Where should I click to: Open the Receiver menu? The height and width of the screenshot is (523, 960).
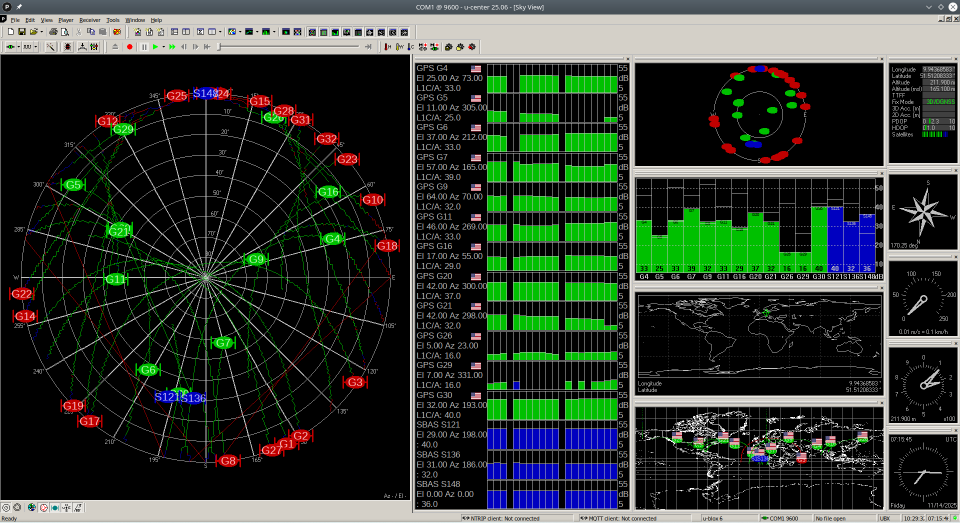(90, 20)
